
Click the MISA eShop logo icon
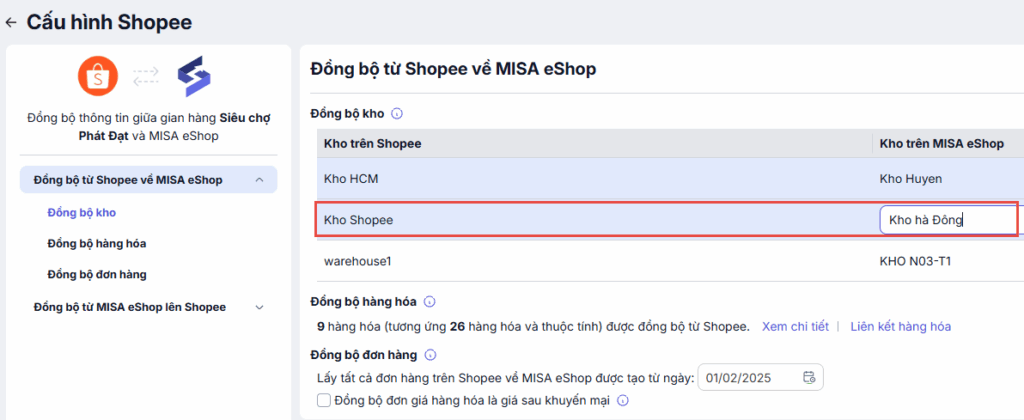click(x=194, y=77)
